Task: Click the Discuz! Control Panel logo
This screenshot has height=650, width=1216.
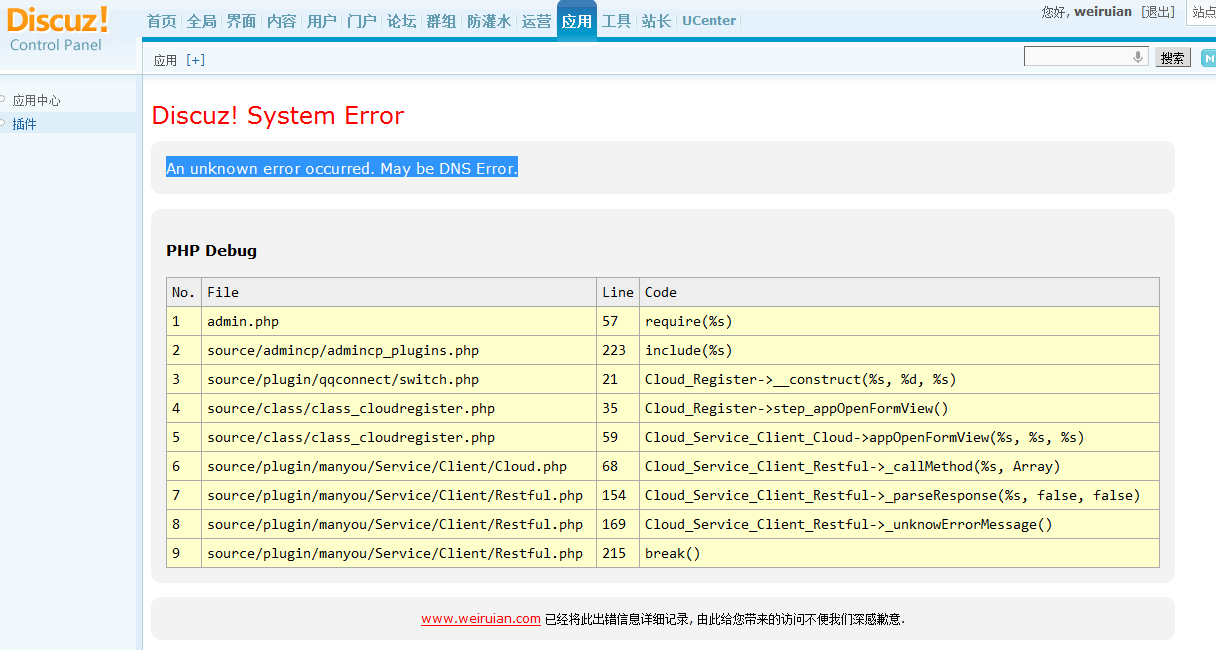Action: coord(57,29)
